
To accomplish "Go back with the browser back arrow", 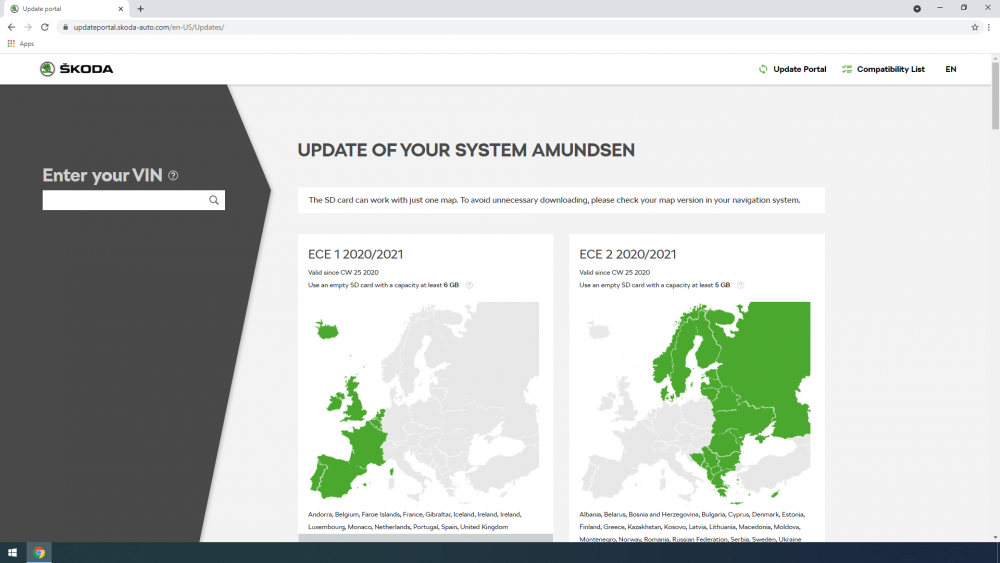I will (11, 27).
